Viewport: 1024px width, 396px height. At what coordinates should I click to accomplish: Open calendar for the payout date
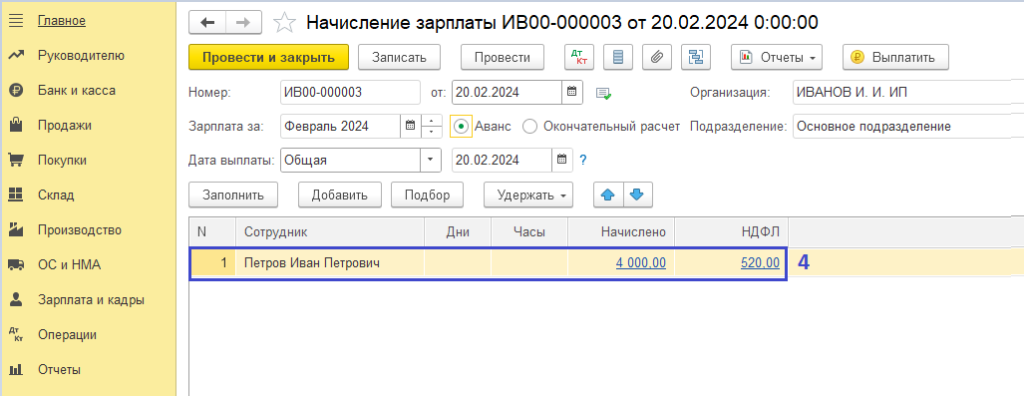[562, 159]
